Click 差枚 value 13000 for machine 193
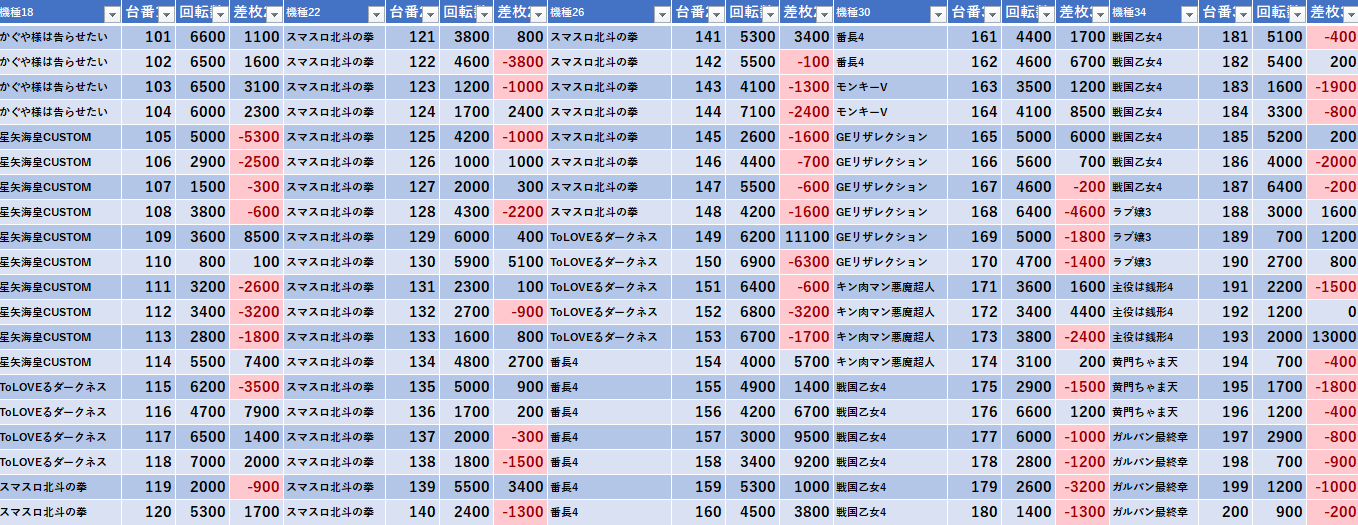The height and width of the screenshot is (525, 1358). tap(1332, 337)
